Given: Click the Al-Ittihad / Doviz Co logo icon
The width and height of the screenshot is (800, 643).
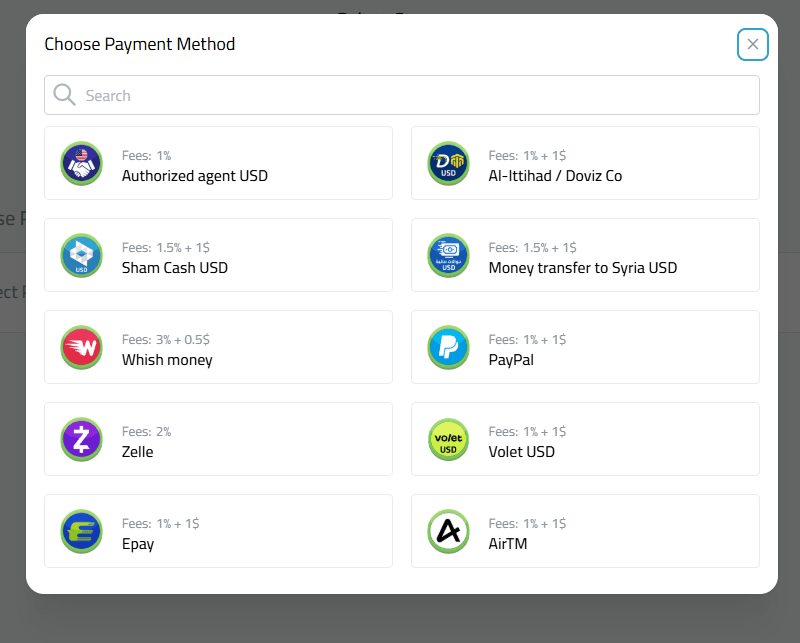Looking at the screenshot, I should 448,163.
